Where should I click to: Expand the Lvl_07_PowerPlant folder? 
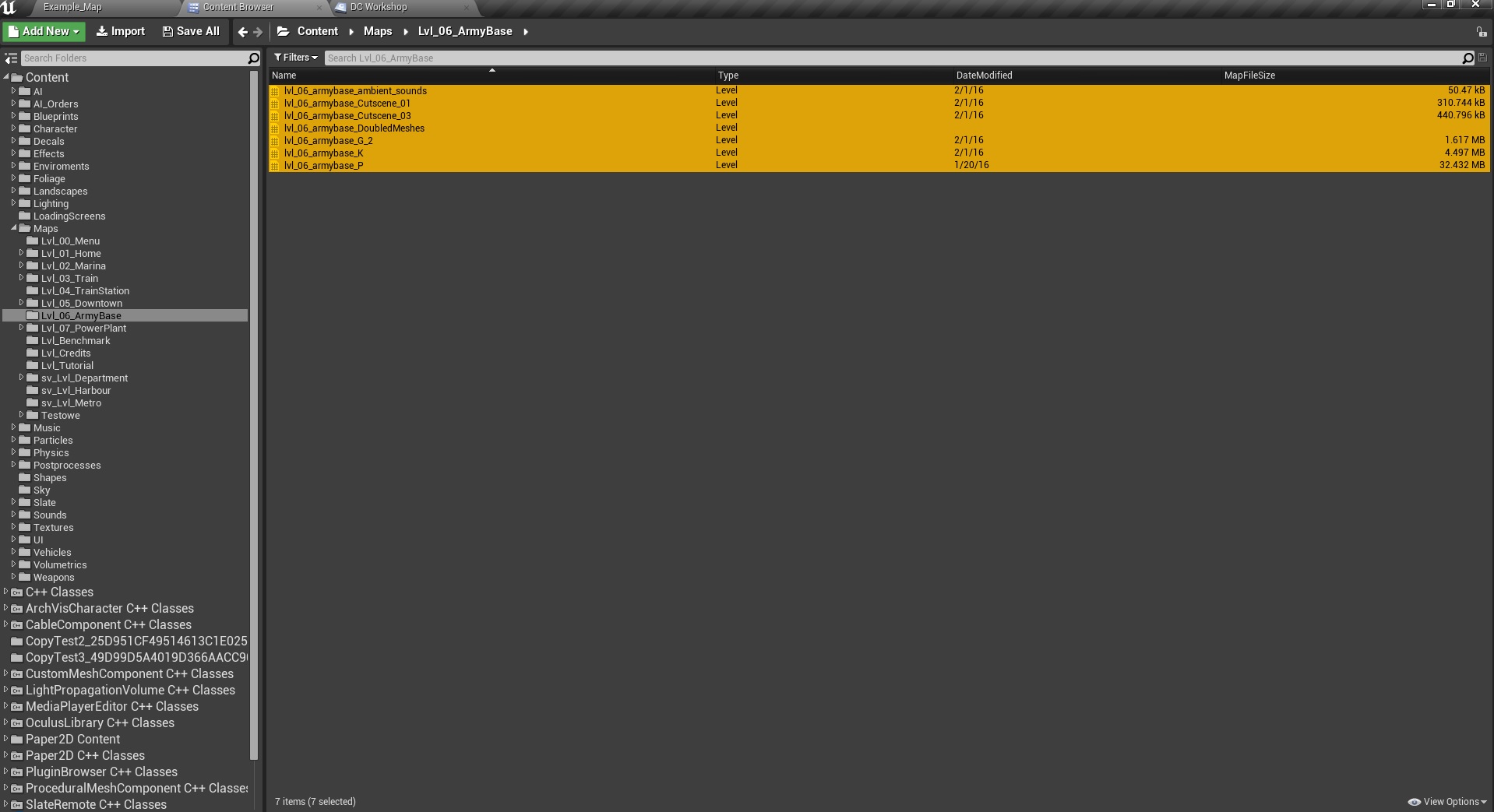point(21,328)
